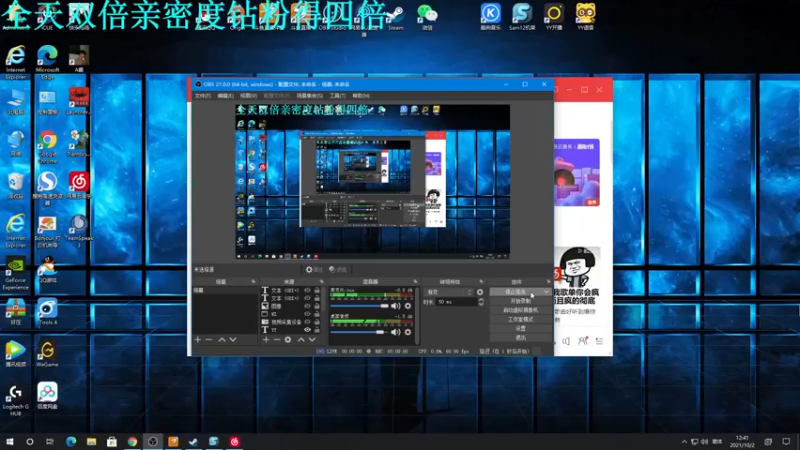Open source Filters button above the docks
Viewport: 800px width, 450px height.
tap(338, 269)
